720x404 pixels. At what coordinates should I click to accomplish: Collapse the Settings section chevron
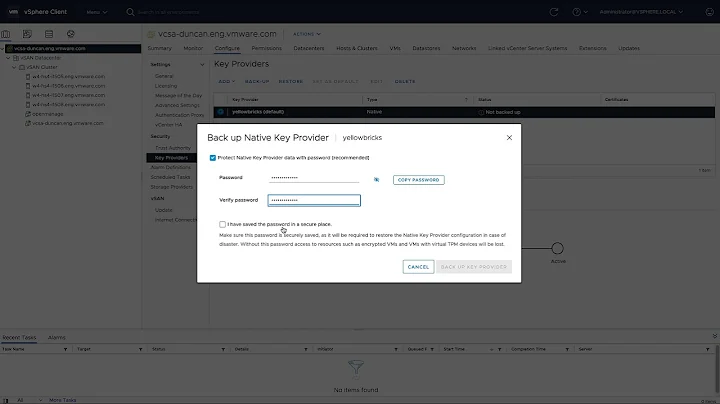point(202,65)
